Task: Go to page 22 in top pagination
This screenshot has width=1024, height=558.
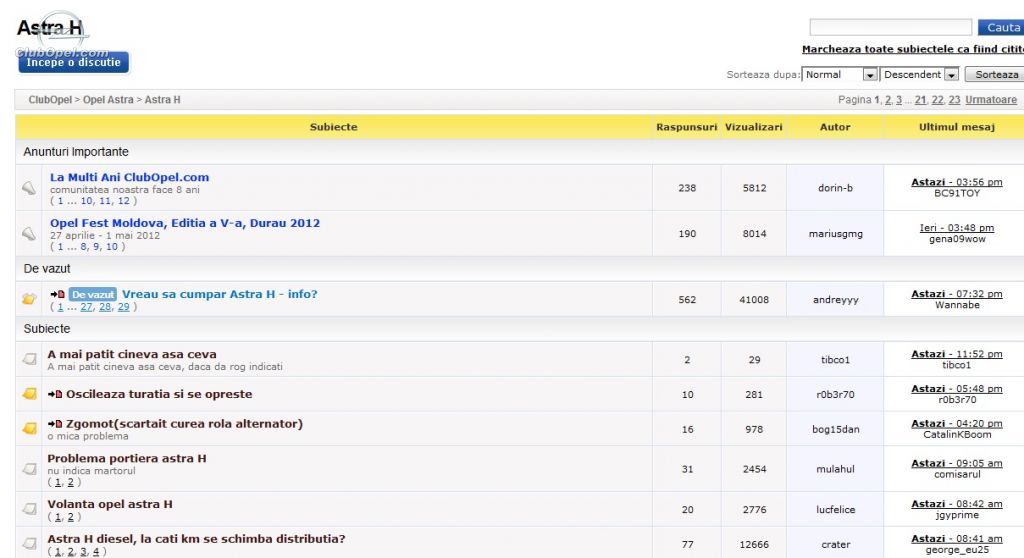Action: pyautogui.click(x=938, y=100)
